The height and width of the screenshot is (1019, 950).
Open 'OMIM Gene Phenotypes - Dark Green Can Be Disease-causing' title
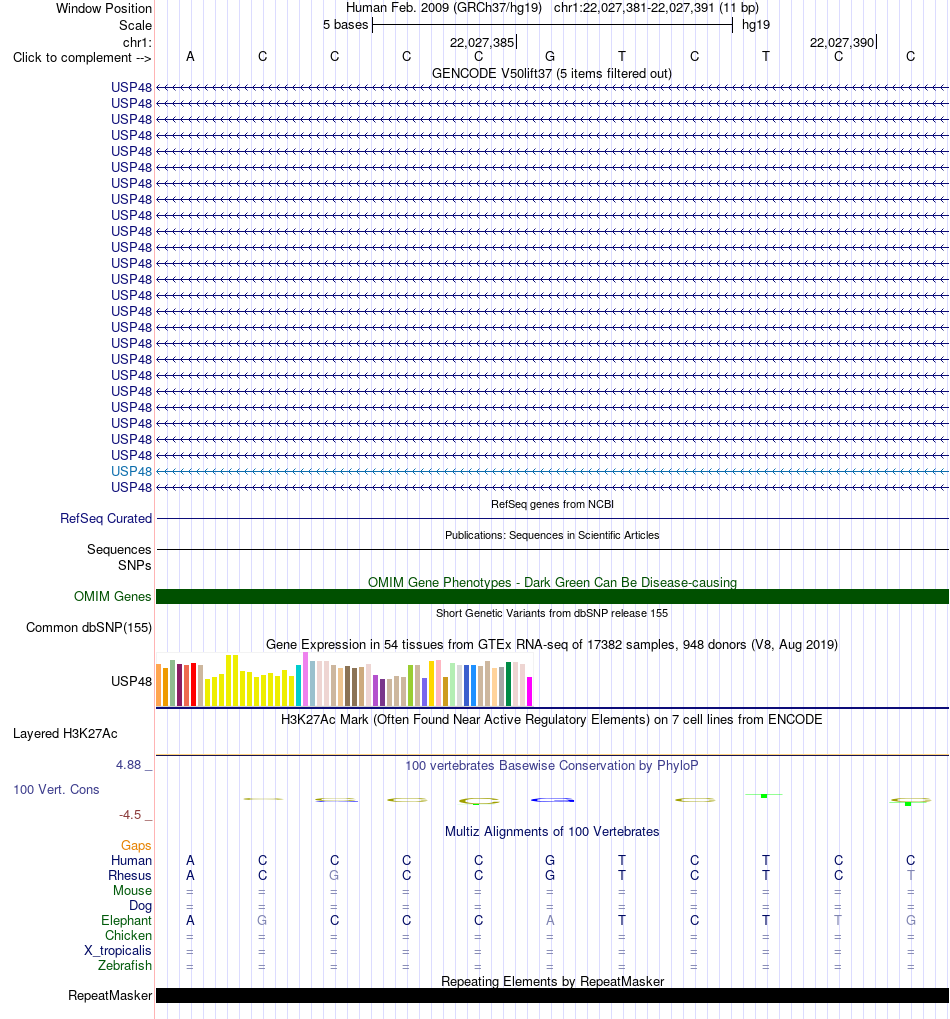pyautogui.click(x=552, y=582)
